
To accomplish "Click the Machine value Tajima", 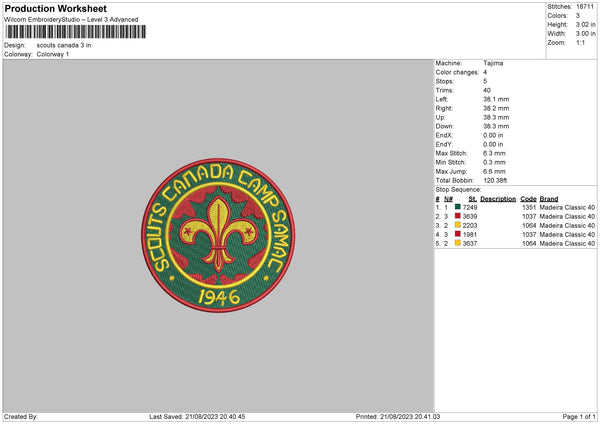I will tap(493, 63).
